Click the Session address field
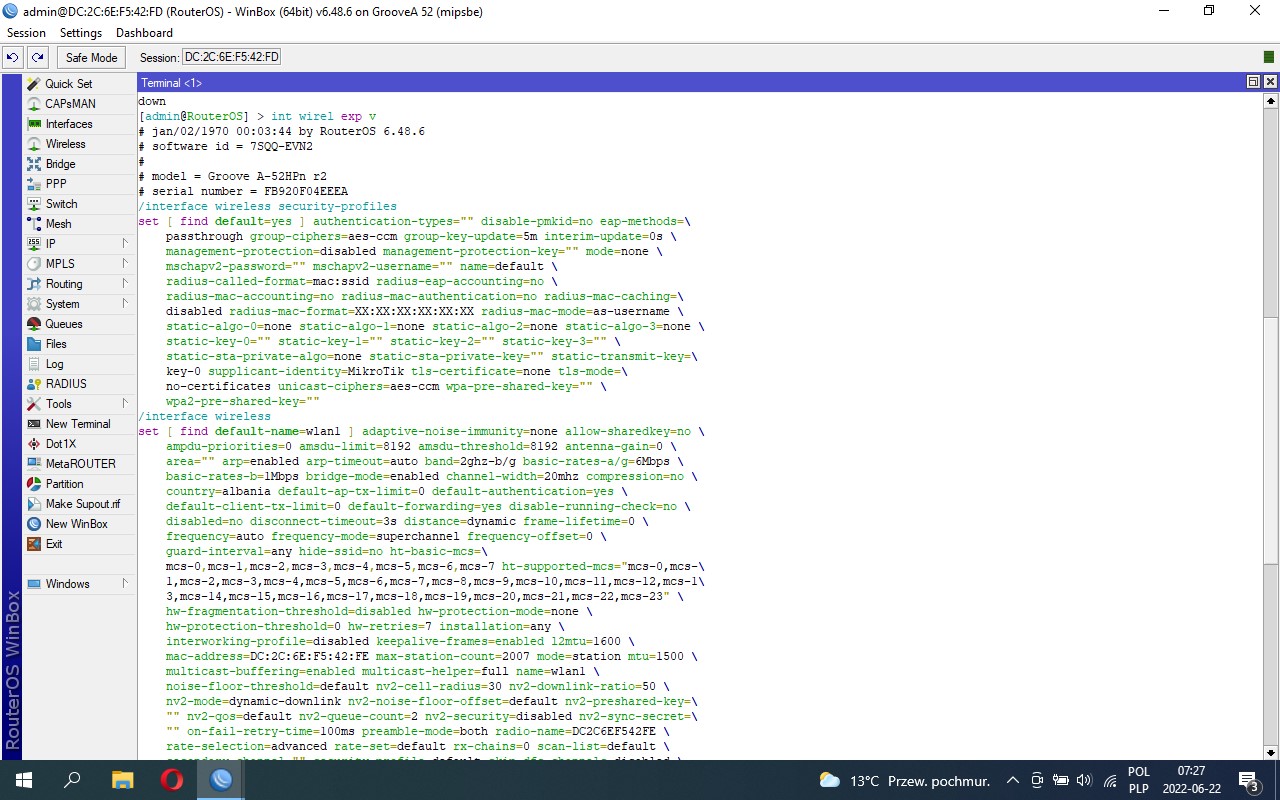 tap(232, 58)
